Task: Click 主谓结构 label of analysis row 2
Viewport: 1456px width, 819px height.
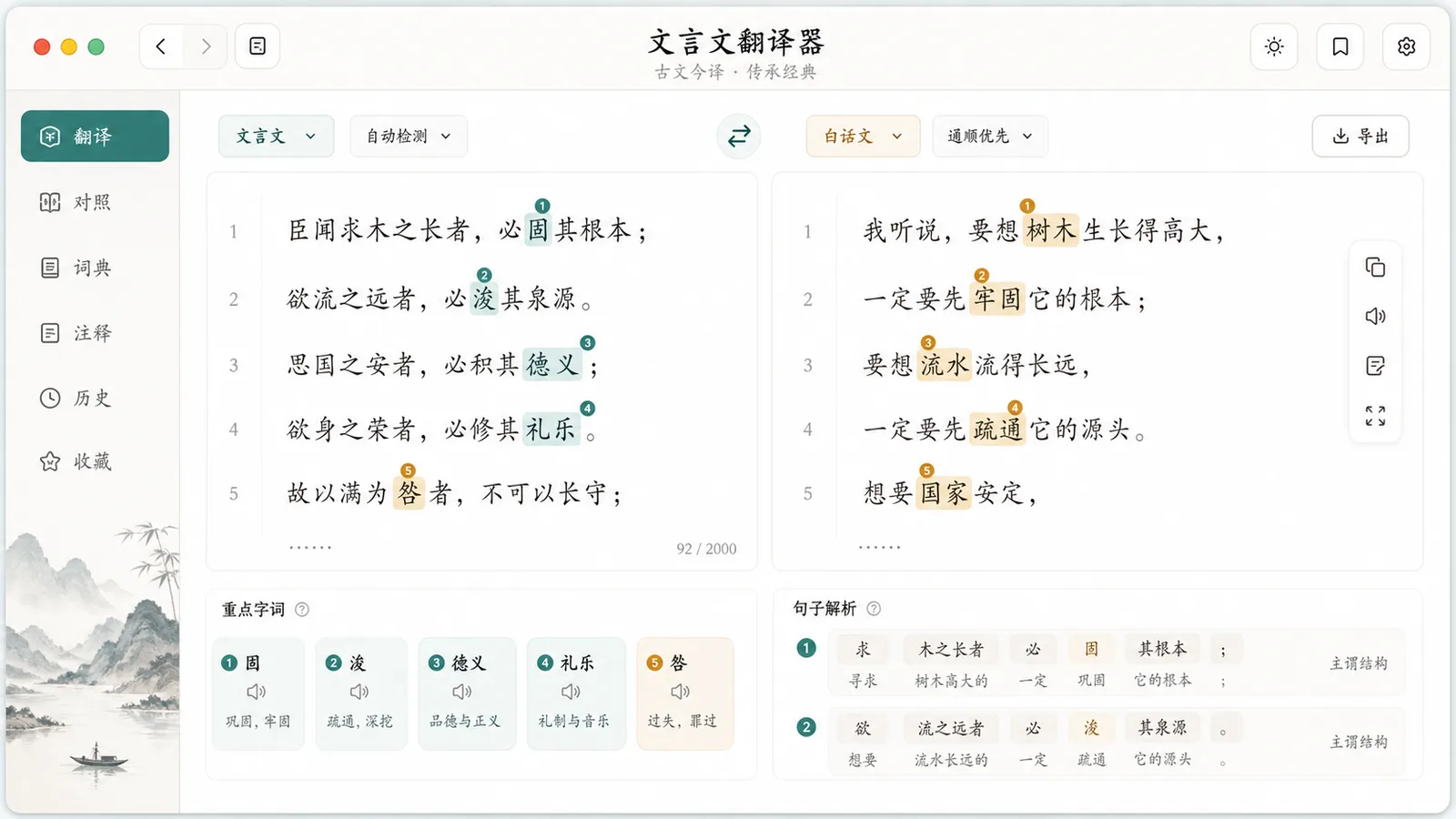Action: (x=1359, y=742)
